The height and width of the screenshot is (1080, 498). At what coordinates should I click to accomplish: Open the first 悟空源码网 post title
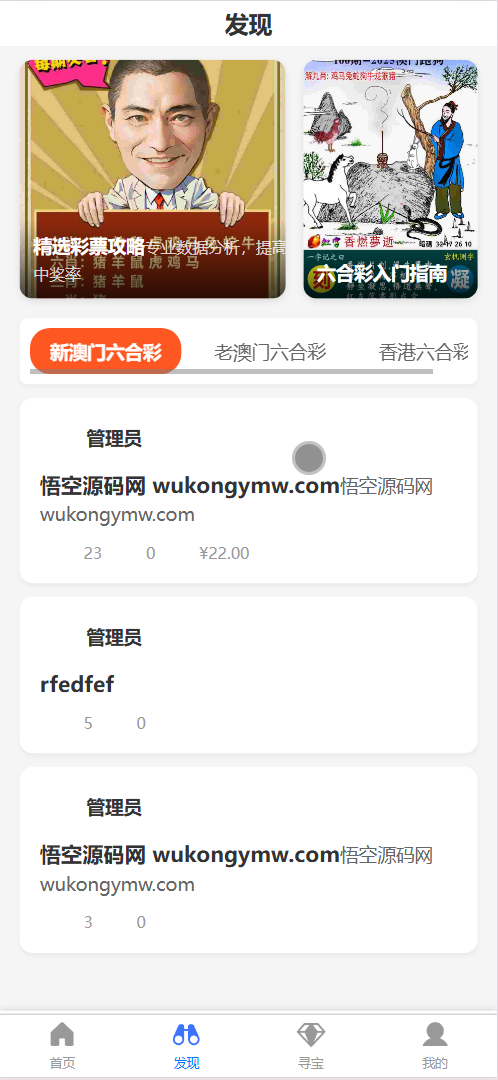[189, 486]
